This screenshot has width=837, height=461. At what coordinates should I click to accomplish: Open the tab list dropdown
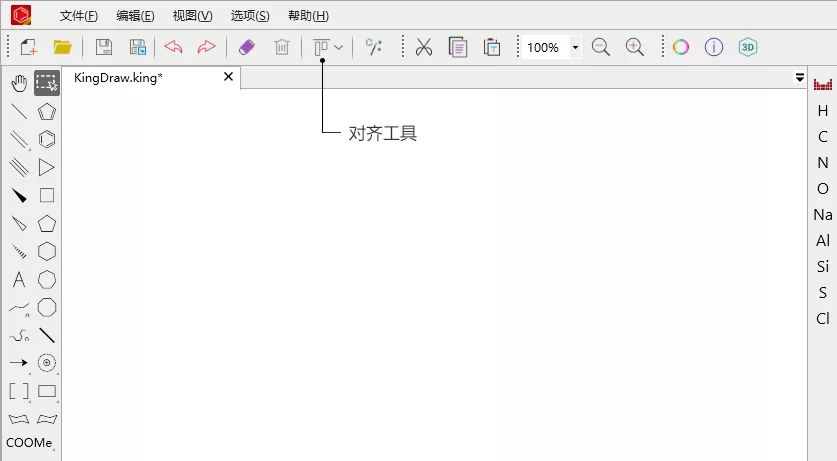point(800,77)
